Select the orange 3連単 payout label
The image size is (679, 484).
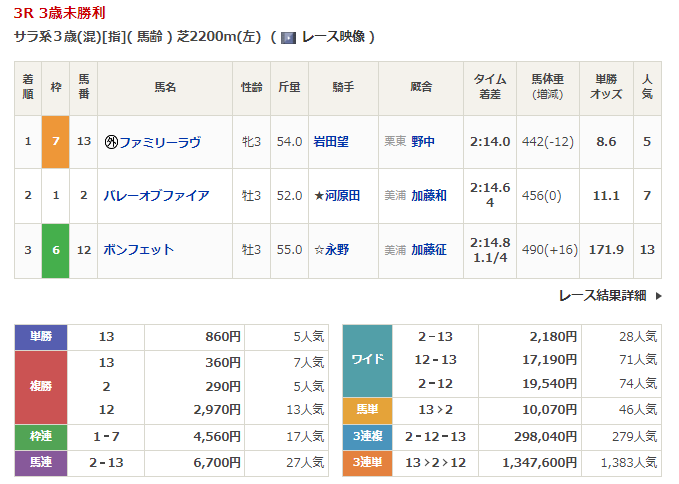click(x=367, y=462)
